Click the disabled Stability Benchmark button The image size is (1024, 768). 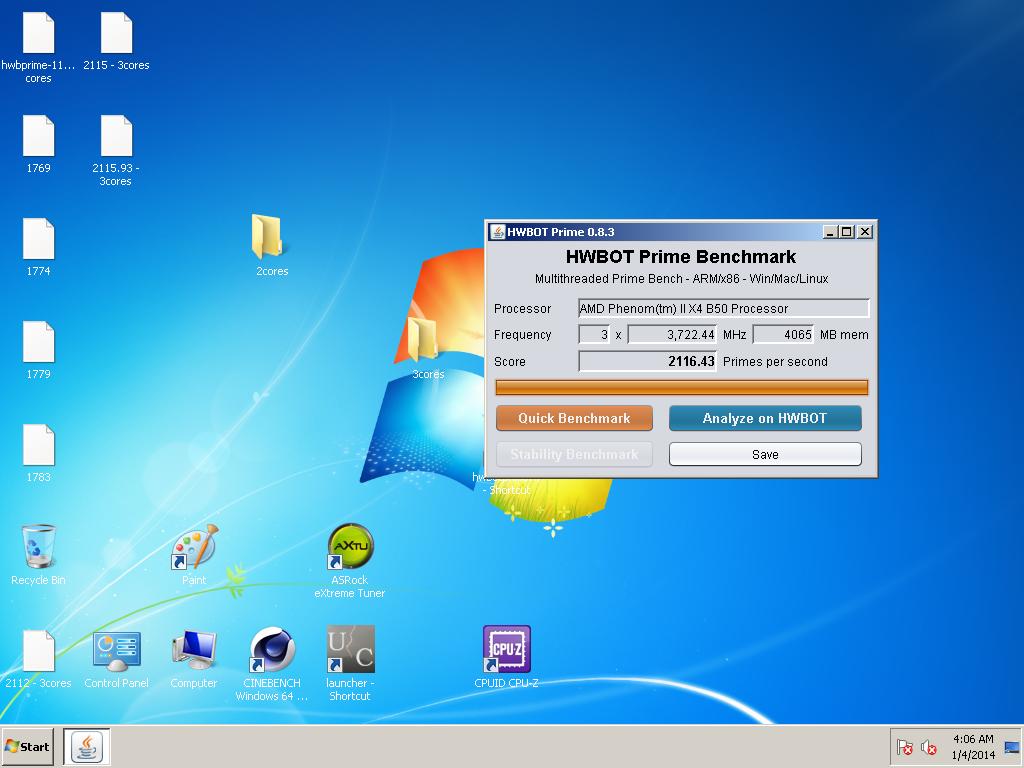[574, 455]
